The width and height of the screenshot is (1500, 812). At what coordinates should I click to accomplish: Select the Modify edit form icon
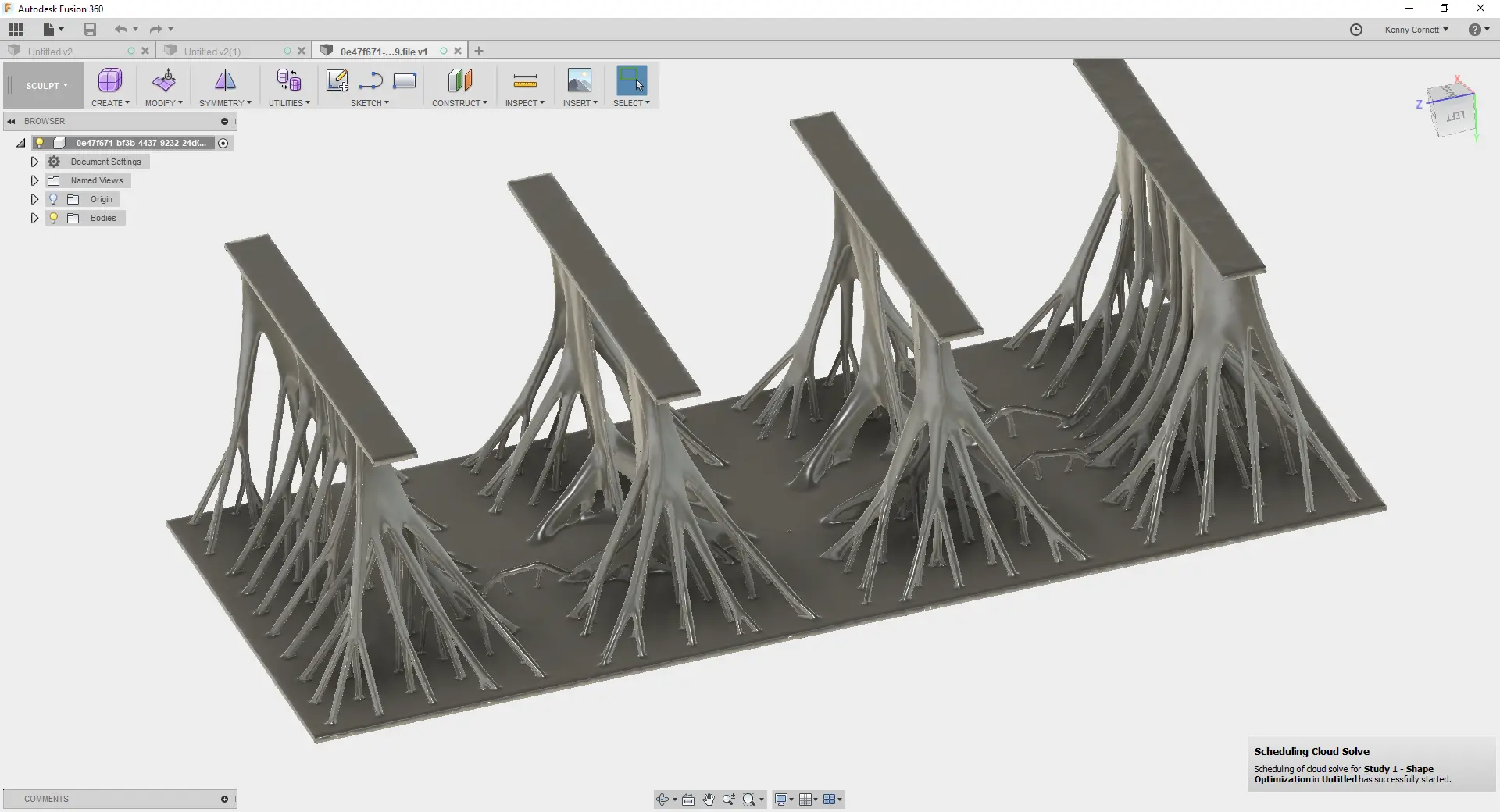point(164,80)
